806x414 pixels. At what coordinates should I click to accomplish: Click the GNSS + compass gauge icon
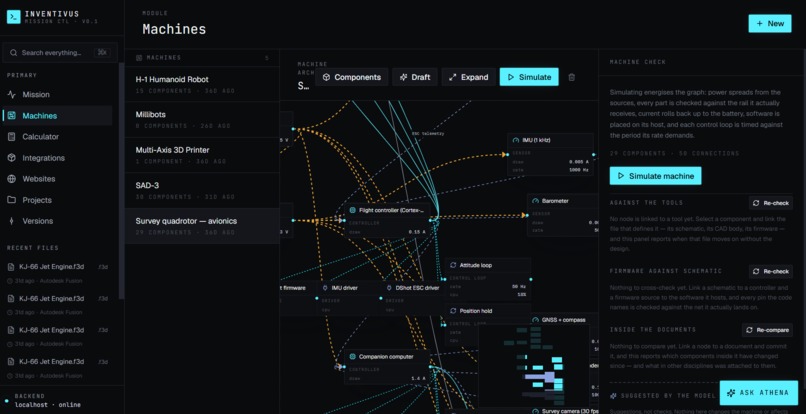[x=535, y=320]
